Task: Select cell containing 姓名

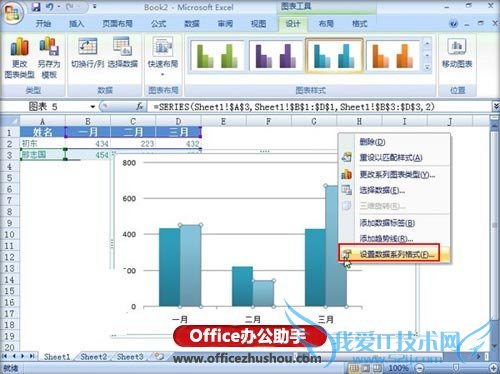Action: [x=42, y=132]
